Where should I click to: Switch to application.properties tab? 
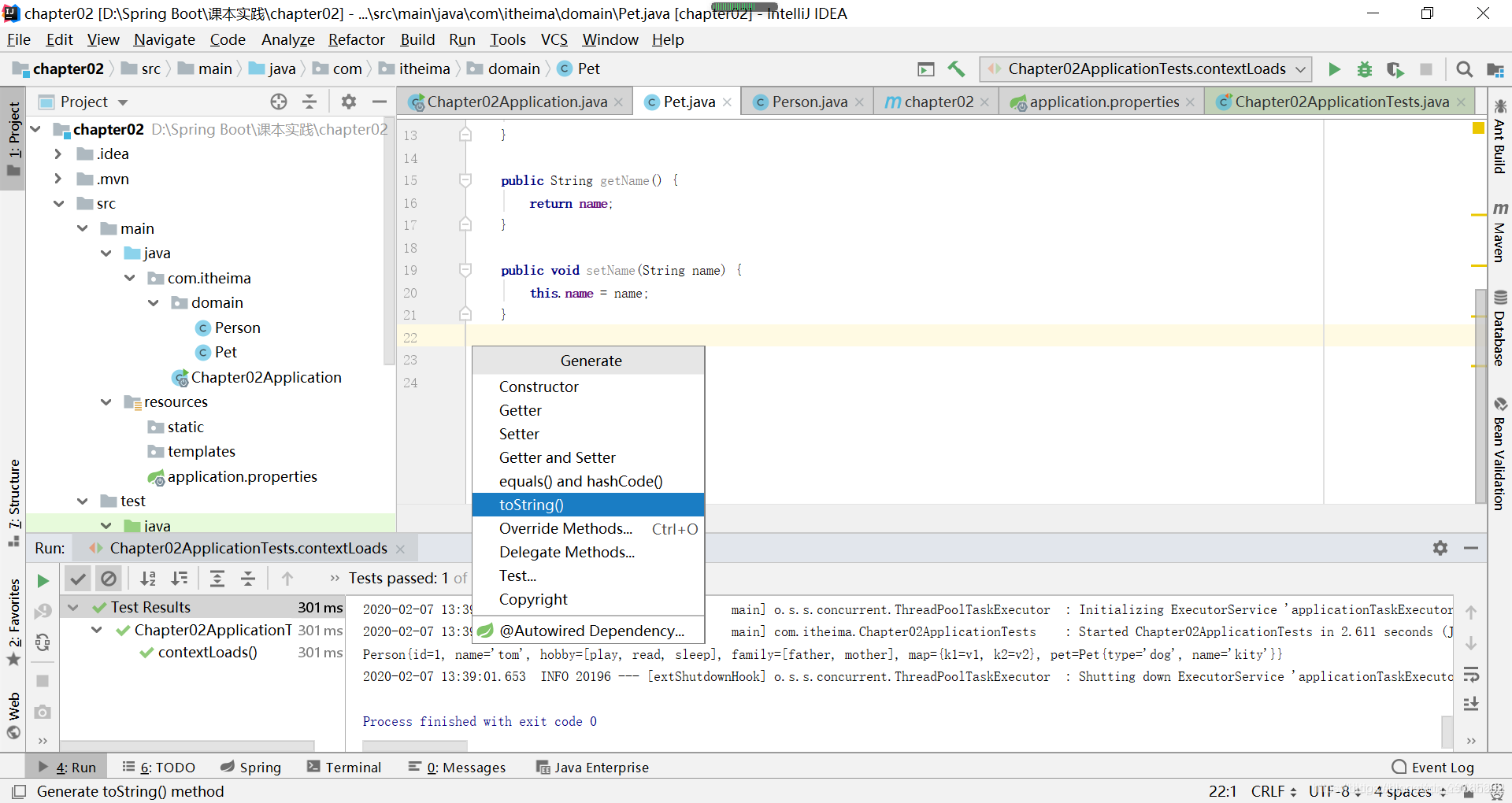(1102, 102)
